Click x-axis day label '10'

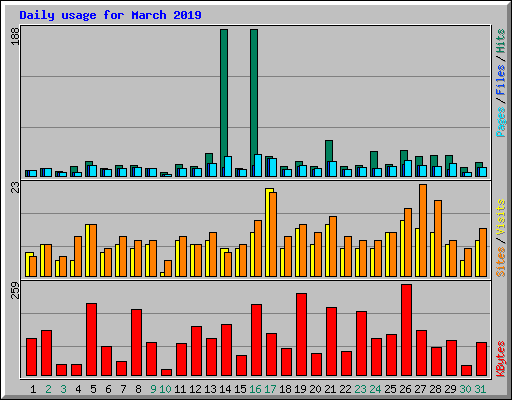coord(166,389)
